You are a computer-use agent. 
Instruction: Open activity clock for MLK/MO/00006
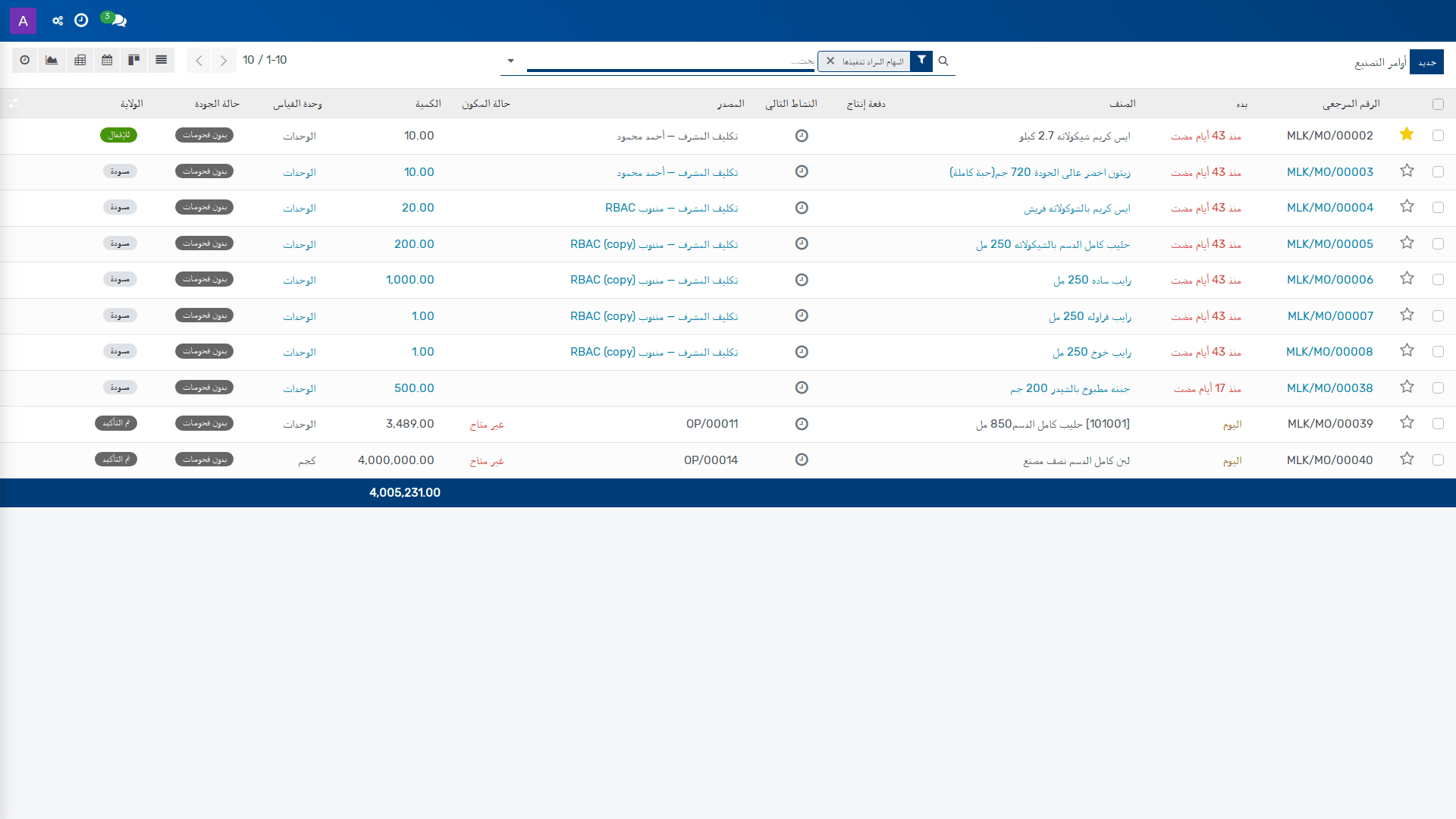802,280
